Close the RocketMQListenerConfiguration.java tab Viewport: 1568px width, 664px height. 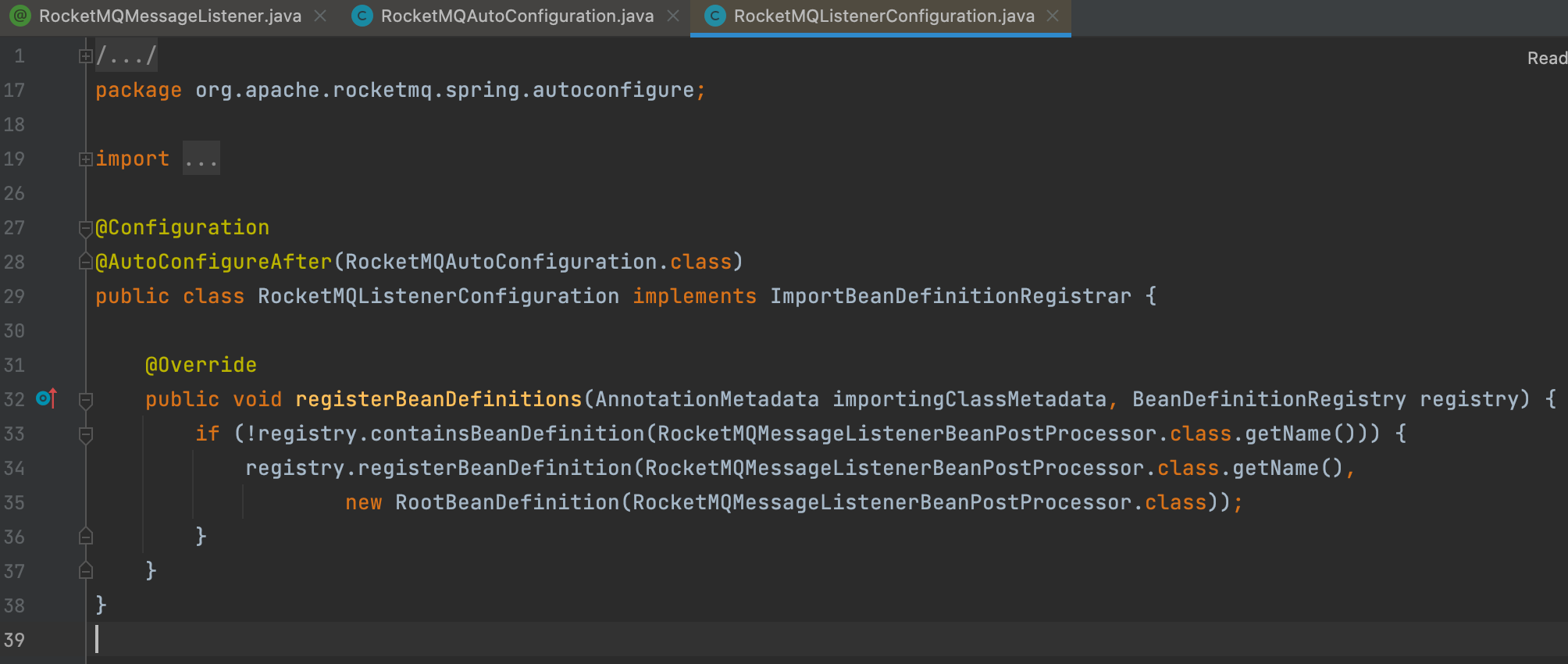coord(1053,16)
